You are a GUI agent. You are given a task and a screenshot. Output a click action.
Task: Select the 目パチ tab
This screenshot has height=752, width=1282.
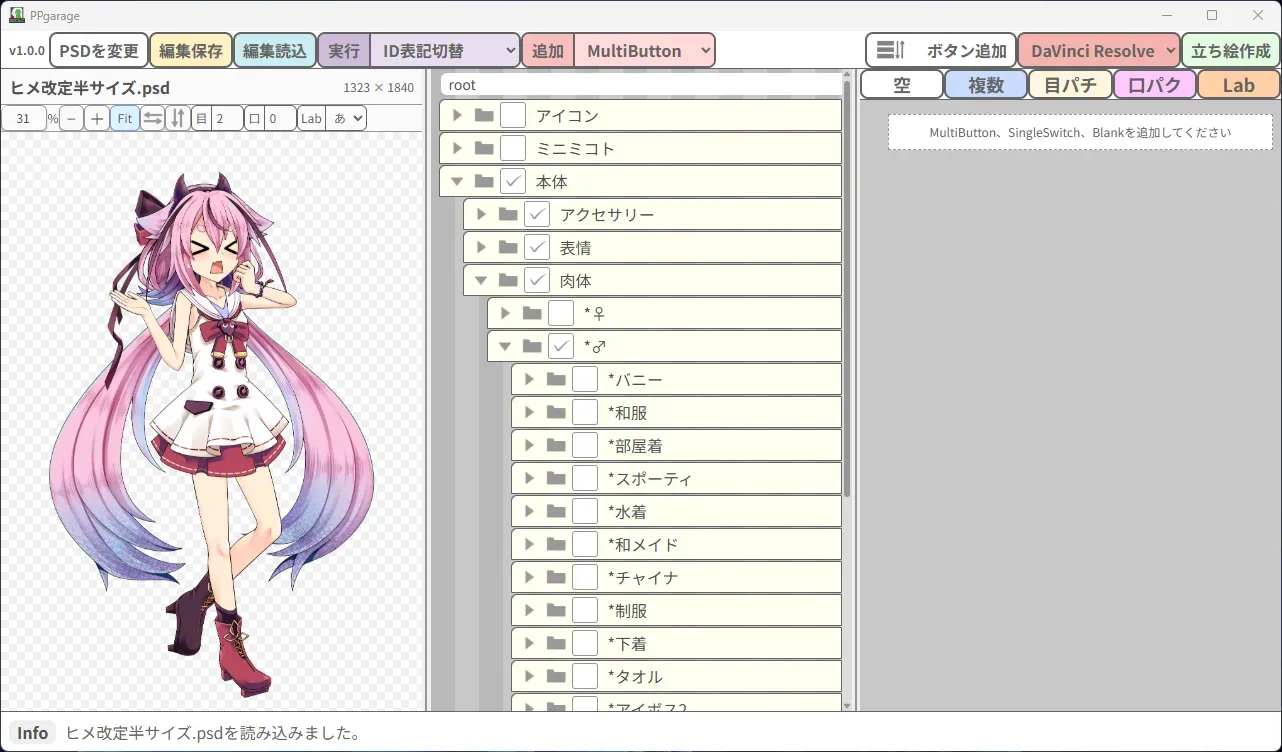[x=1070, y=85]
